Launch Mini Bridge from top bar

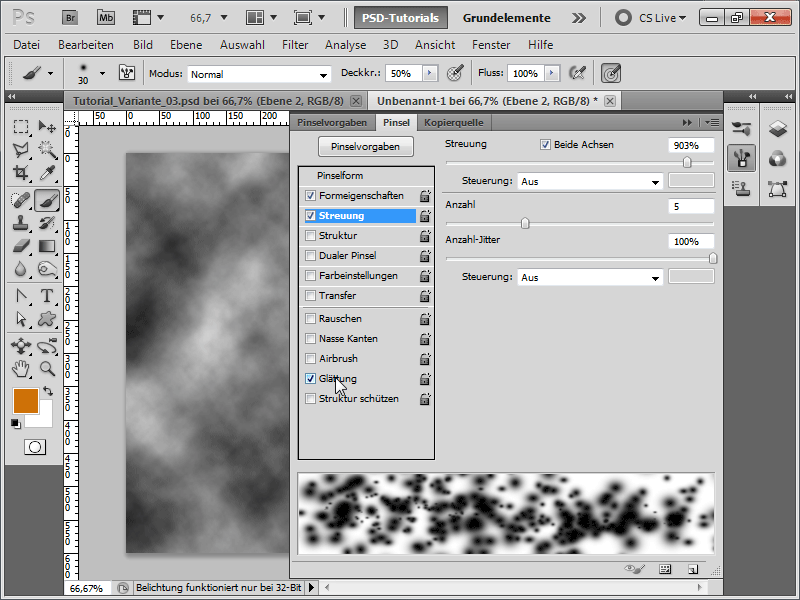click(106, 18)
